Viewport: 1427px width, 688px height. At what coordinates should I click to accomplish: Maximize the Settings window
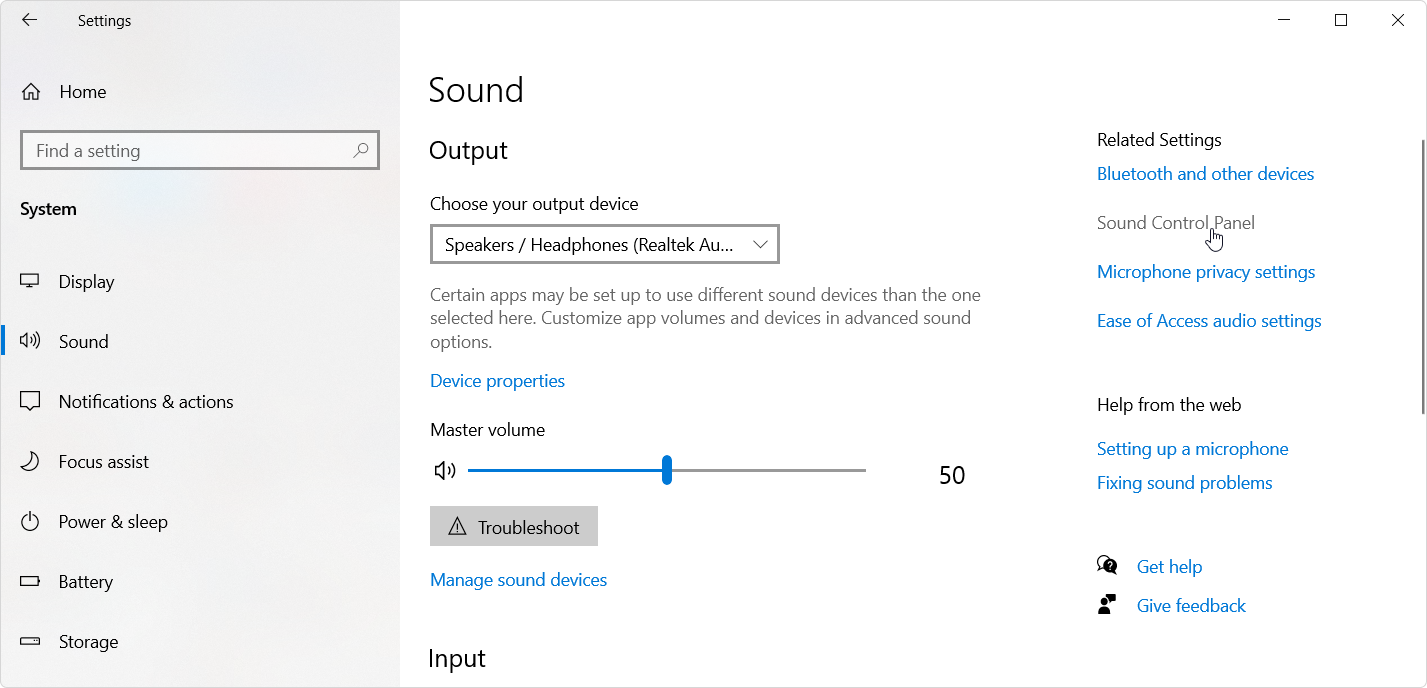1341,20
